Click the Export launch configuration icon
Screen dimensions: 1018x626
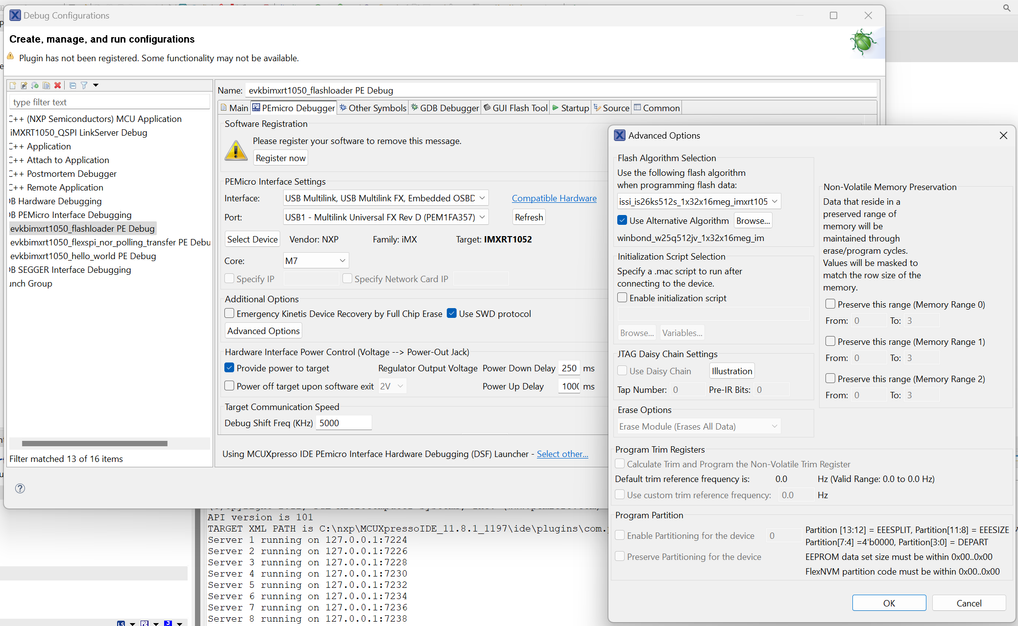[x=35, y=86]
